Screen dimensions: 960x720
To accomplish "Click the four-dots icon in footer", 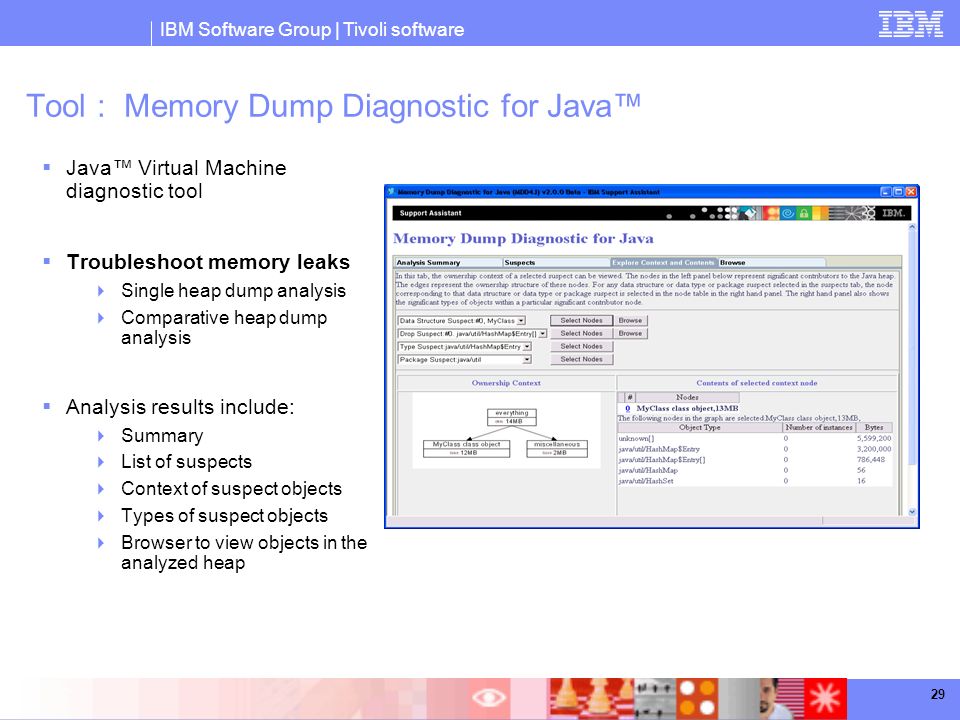I will [697, 699].
